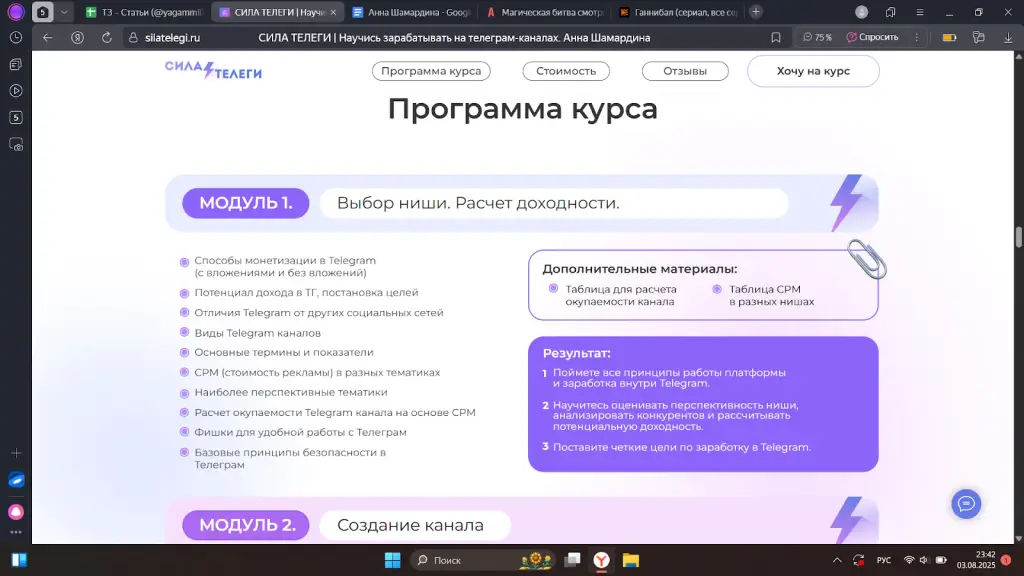
Task: Open a new tab with the plus button
Action: [x=756, y=12]
